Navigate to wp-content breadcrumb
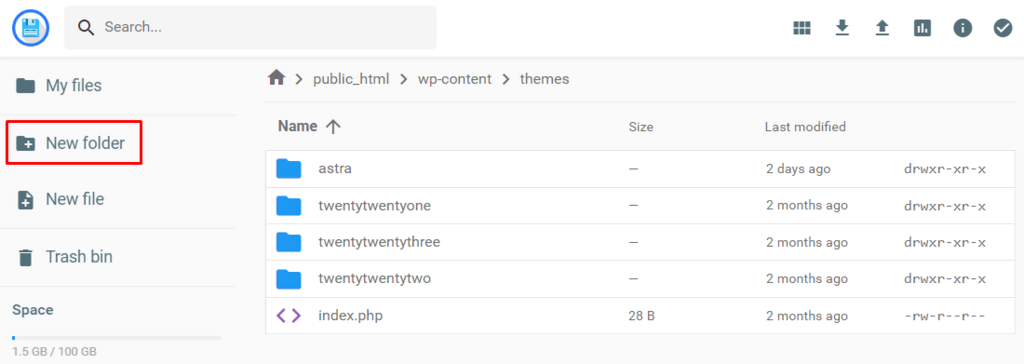 (455, 79)
